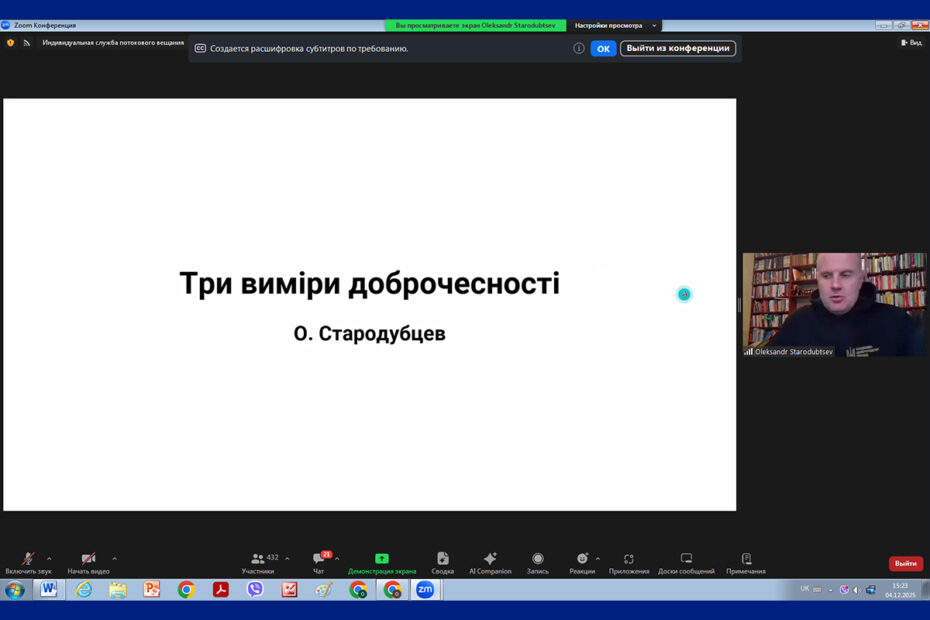
Task: Open the Реакции reactions picker
Action: [582, 560]
